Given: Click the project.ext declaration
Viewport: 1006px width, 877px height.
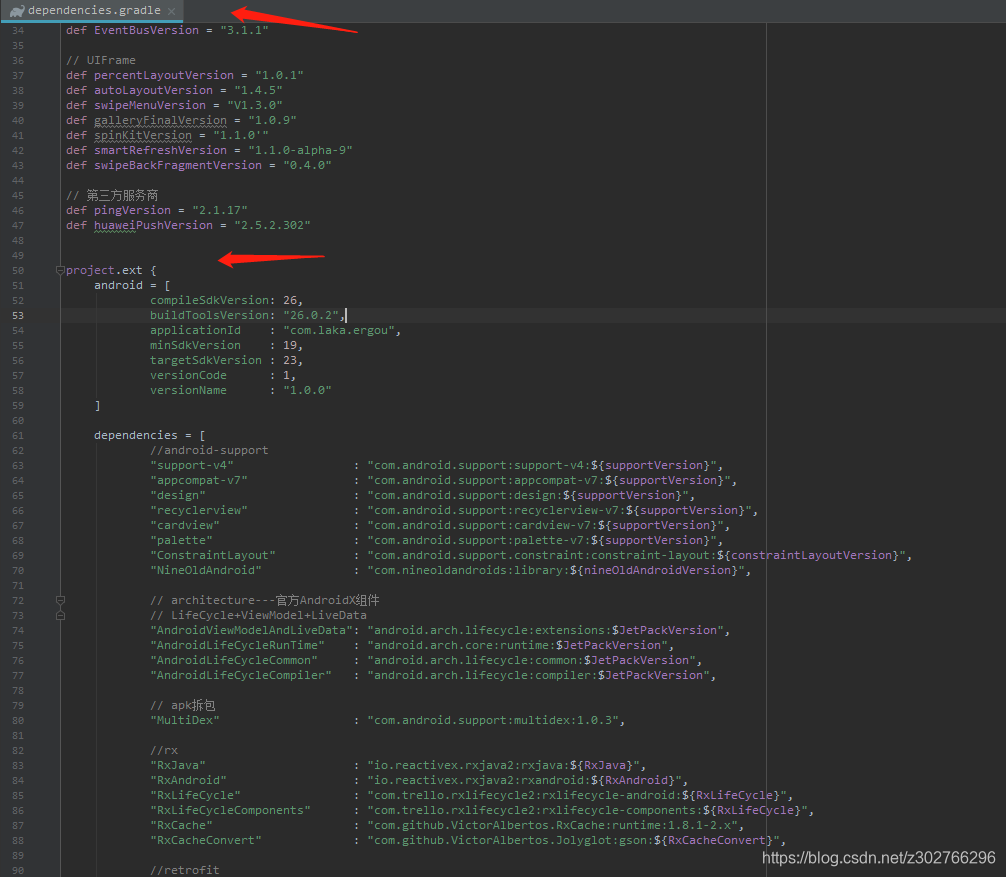Looking at the screenshot, I should (104, 270).
